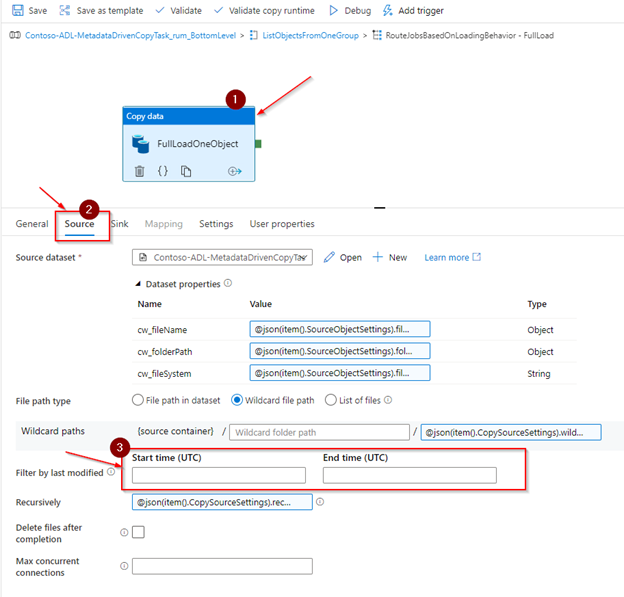Screen dimensions: 624x597
Task: Open the General tab
Action: point(32,224)
